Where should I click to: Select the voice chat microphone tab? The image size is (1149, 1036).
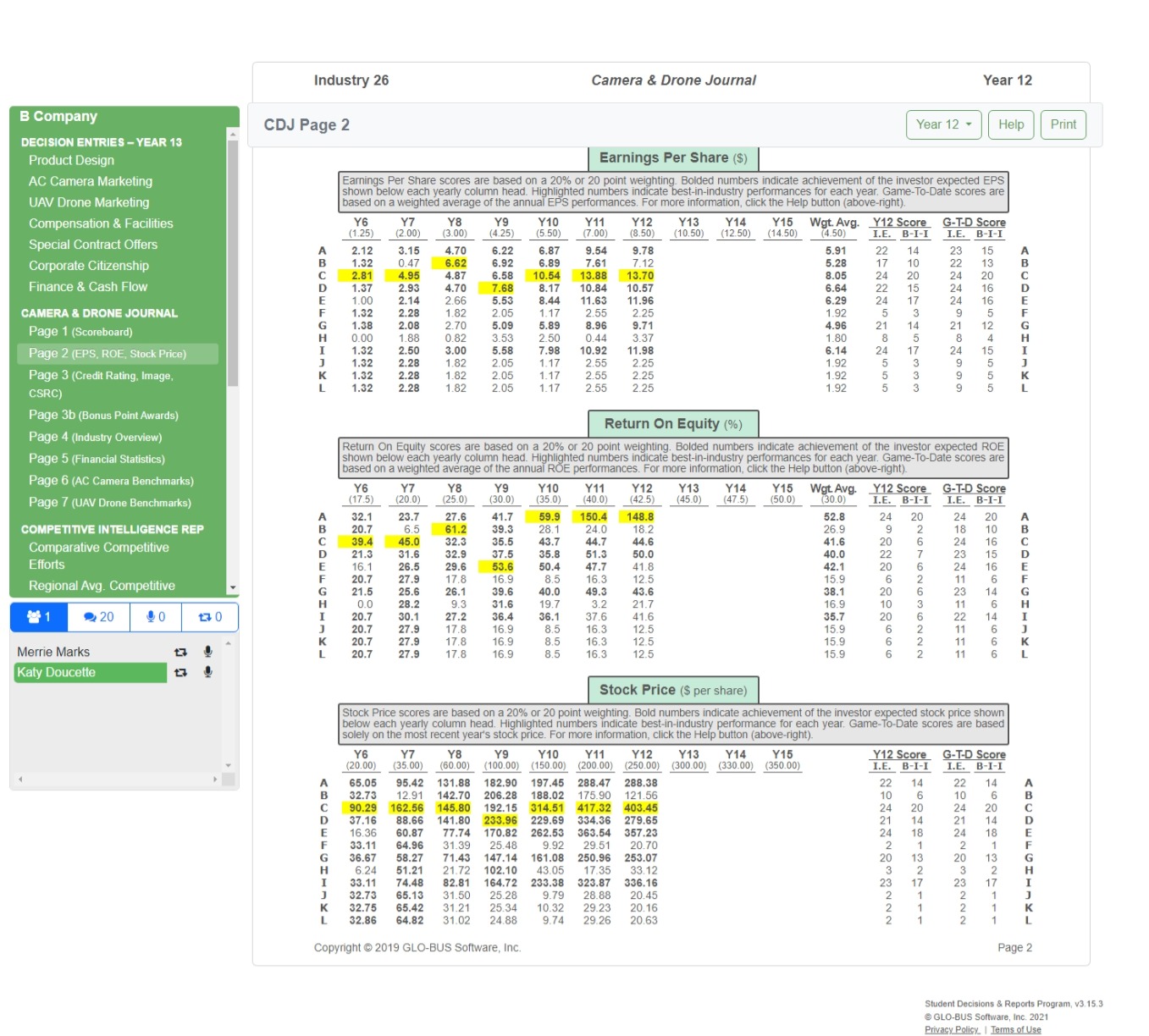(x=154, y=617)
